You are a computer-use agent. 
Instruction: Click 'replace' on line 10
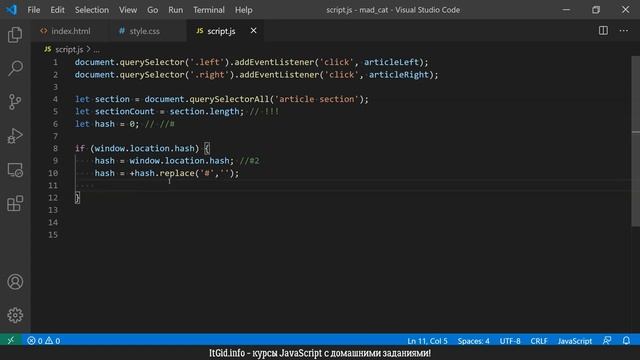point(177,173)
